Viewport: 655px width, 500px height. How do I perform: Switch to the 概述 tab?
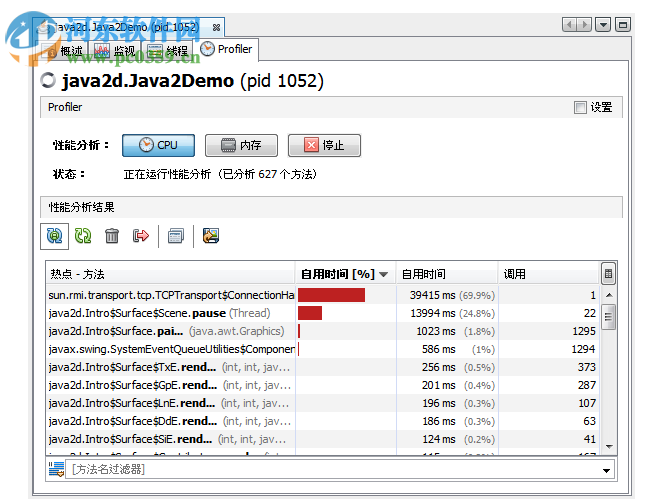click(64, 51)
